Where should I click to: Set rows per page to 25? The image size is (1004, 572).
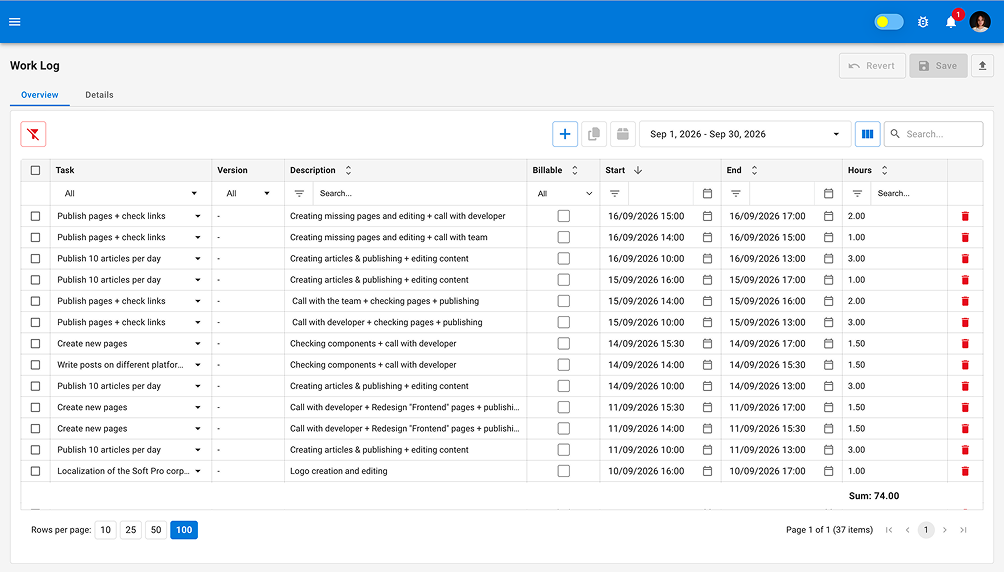tap(131, 530)
